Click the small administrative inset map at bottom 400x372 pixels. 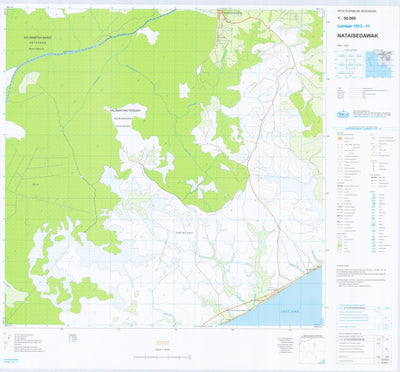click(x=312, y=349)
